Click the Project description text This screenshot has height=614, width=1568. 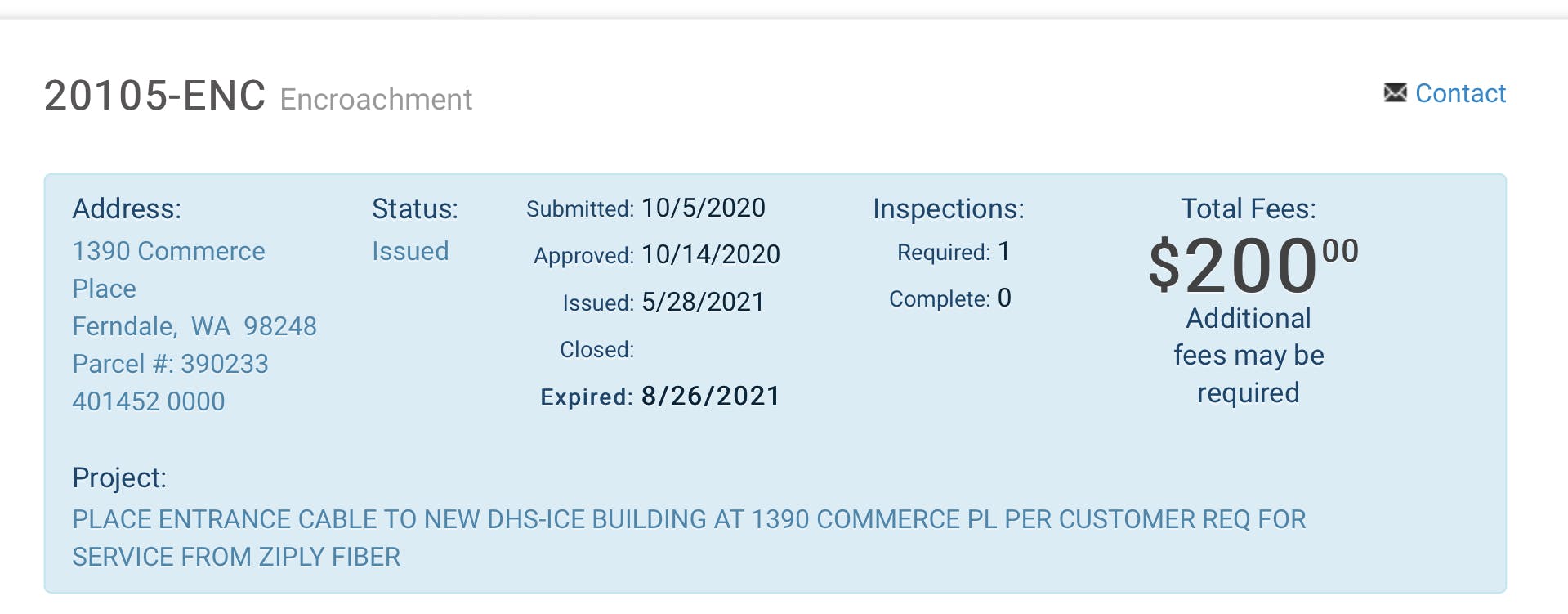pos(689,538)
